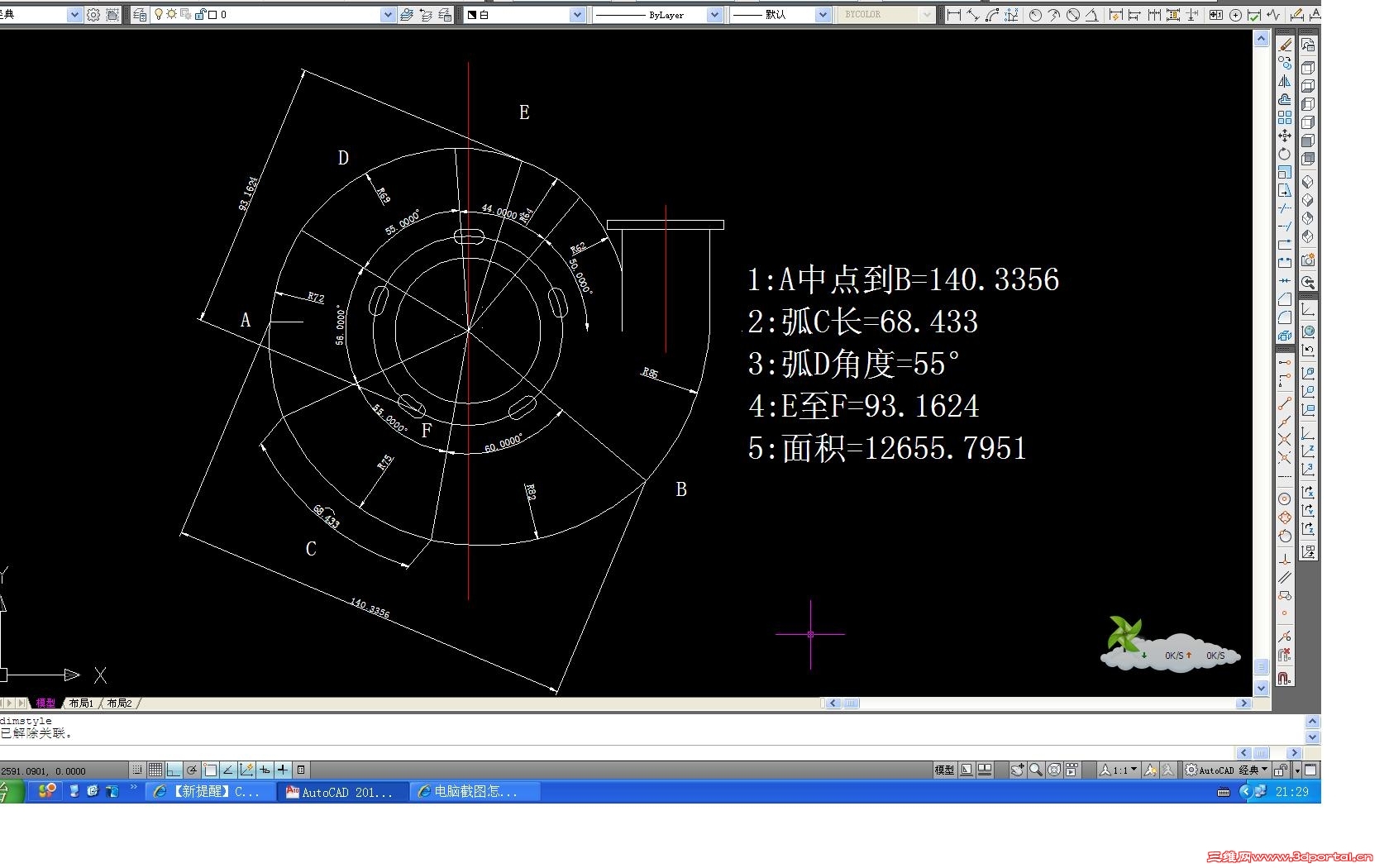Toggle Snap mode in status bar
1389x868 pixels.
137,770
